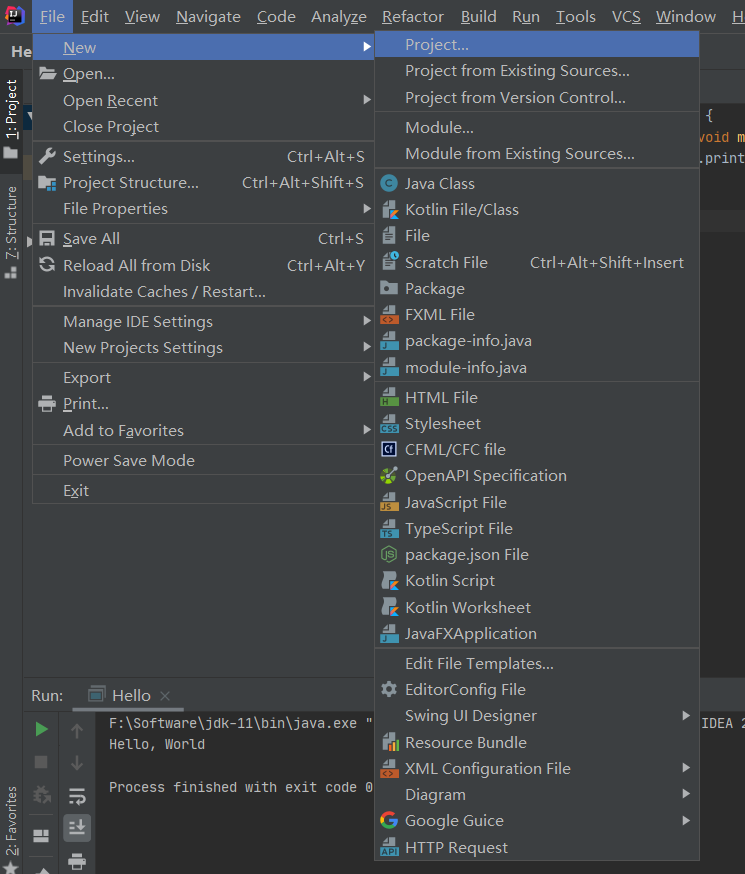Click the plain File icon entry
The width and height of the screenshot is (745, 874).
point(389,236)
